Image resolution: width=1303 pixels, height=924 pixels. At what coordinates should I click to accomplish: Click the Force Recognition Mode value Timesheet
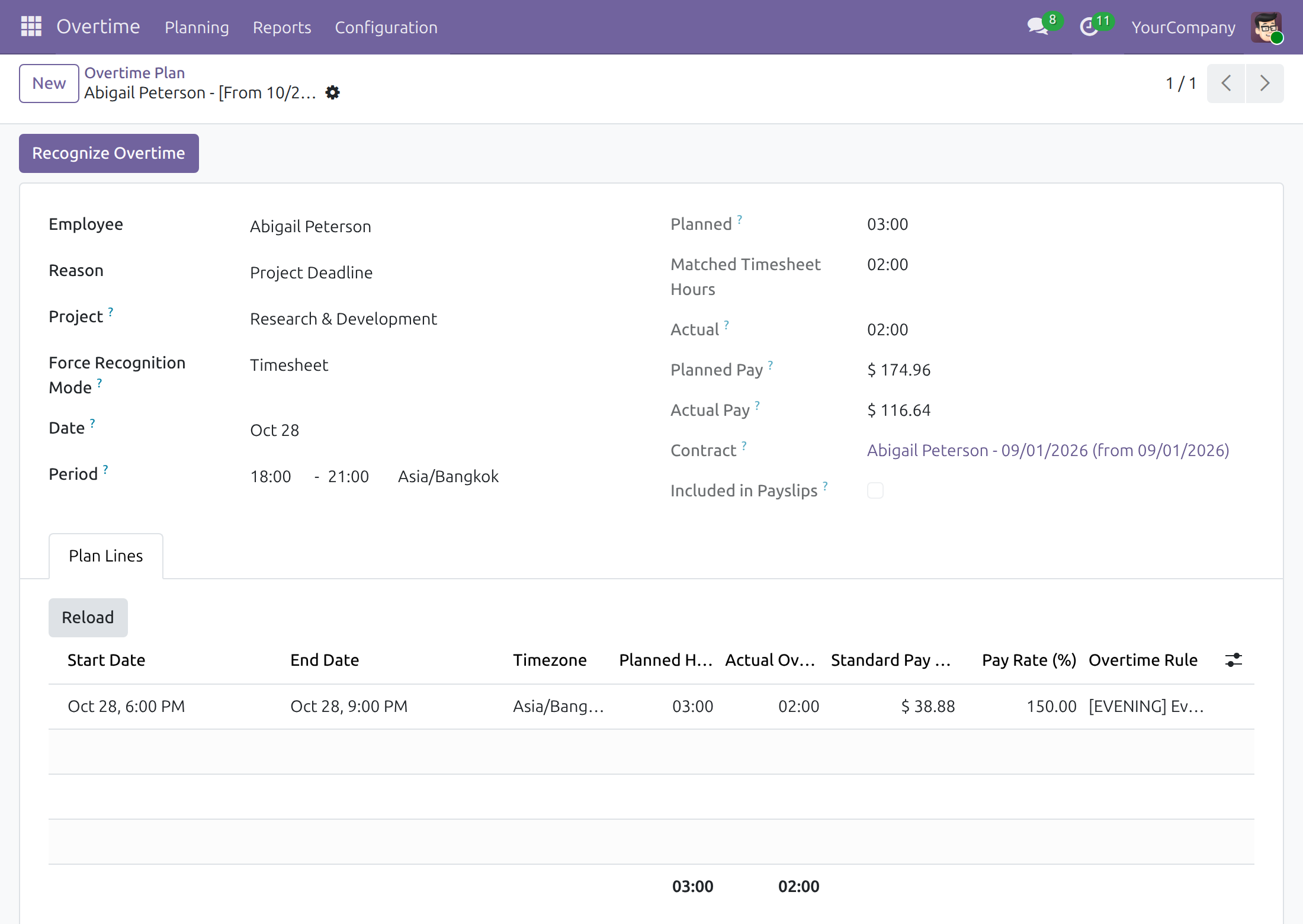[289, 365]
